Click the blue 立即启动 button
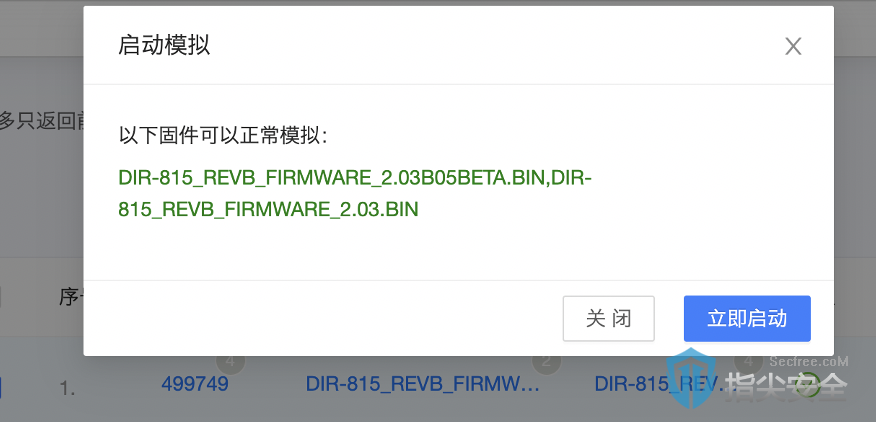This screenshot has width=876, height=422. tap(747, 319)
